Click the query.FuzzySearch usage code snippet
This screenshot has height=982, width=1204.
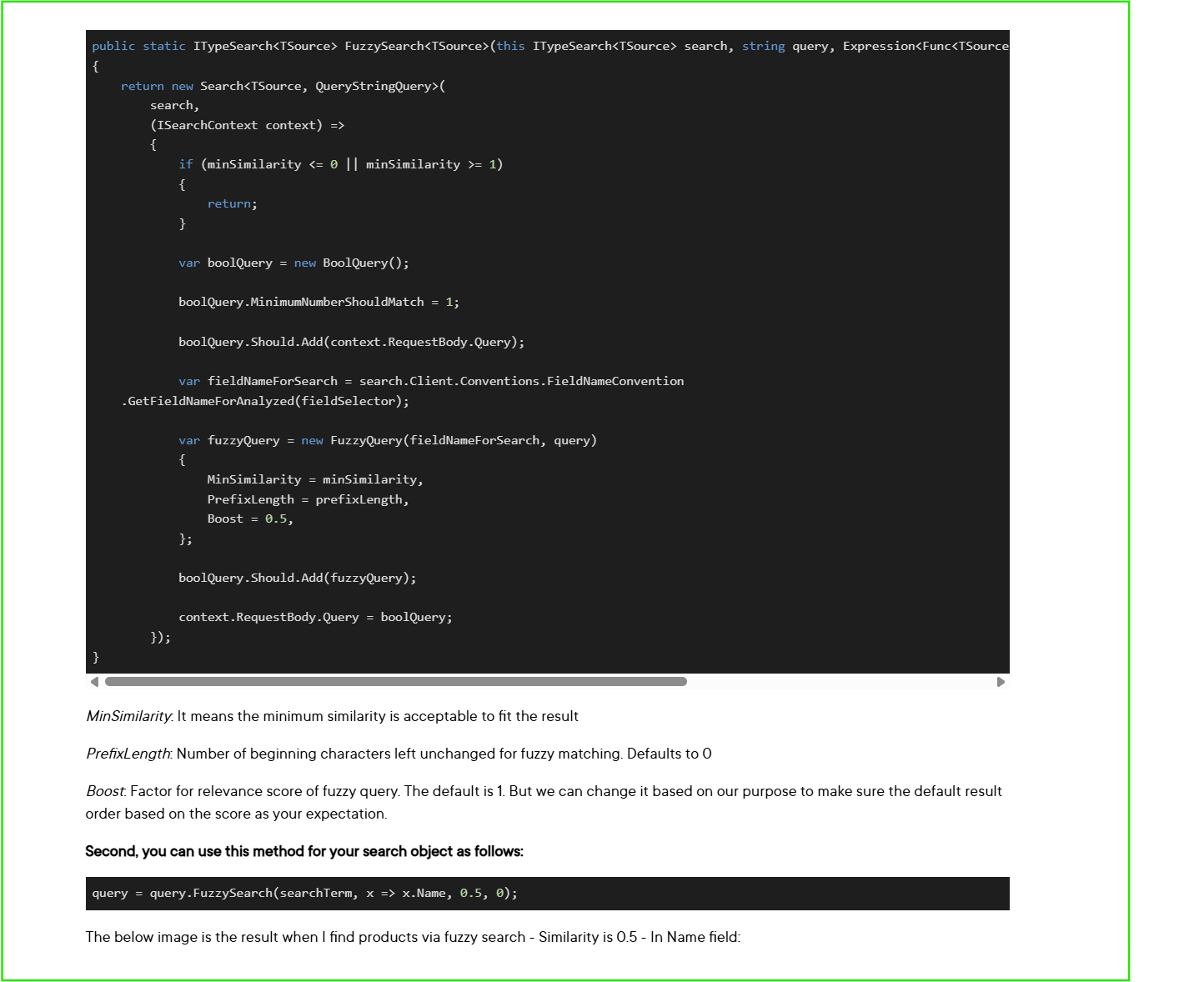point(304,893)
